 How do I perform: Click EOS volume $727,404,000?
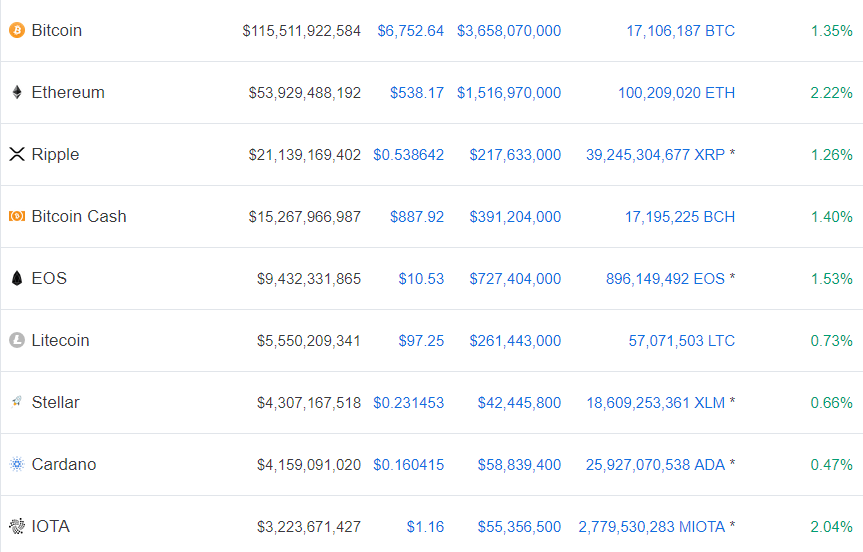pyautogui.click(x=515, y=279)
